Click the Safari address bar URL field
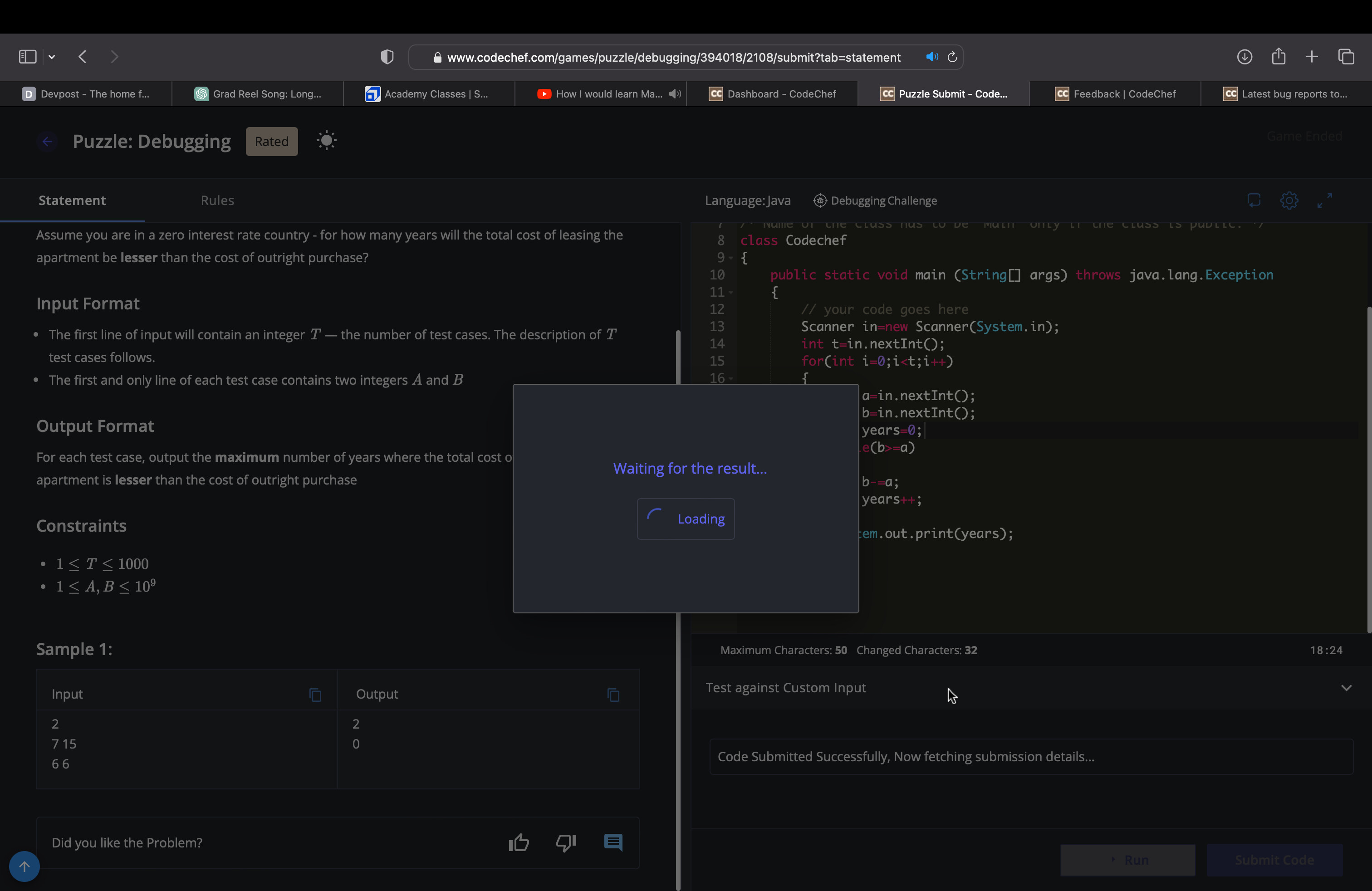Screen dimensions: 1372x891 [673, 58]
